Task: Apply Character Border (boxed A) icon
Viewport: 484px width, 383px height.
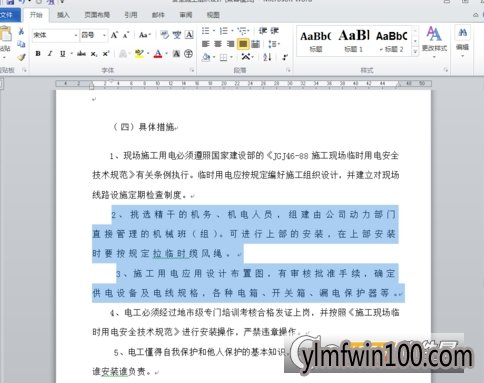Action: pos(189,35)
